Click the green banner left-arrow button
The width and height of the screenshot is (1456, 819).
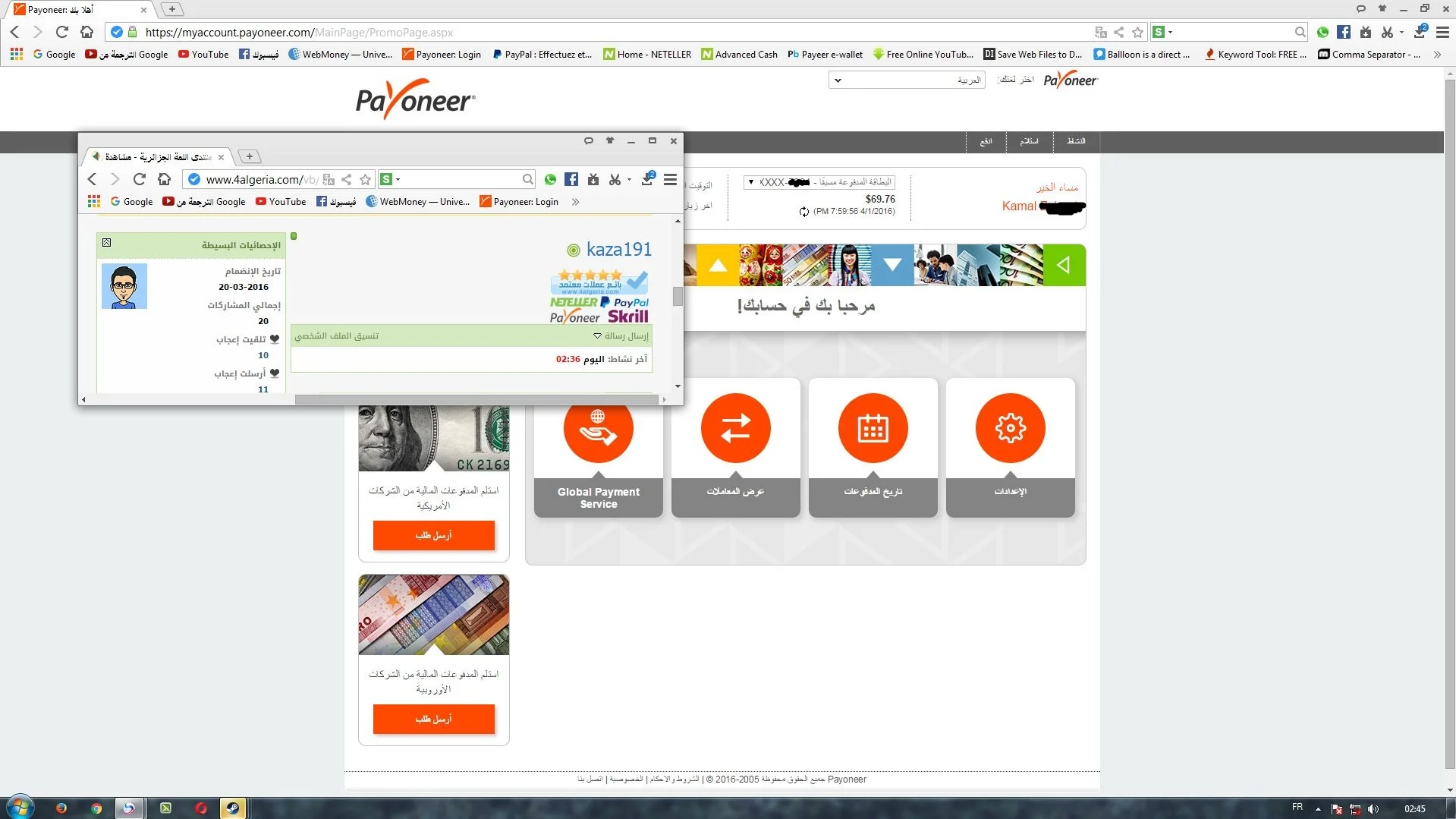coord(1064,265)
